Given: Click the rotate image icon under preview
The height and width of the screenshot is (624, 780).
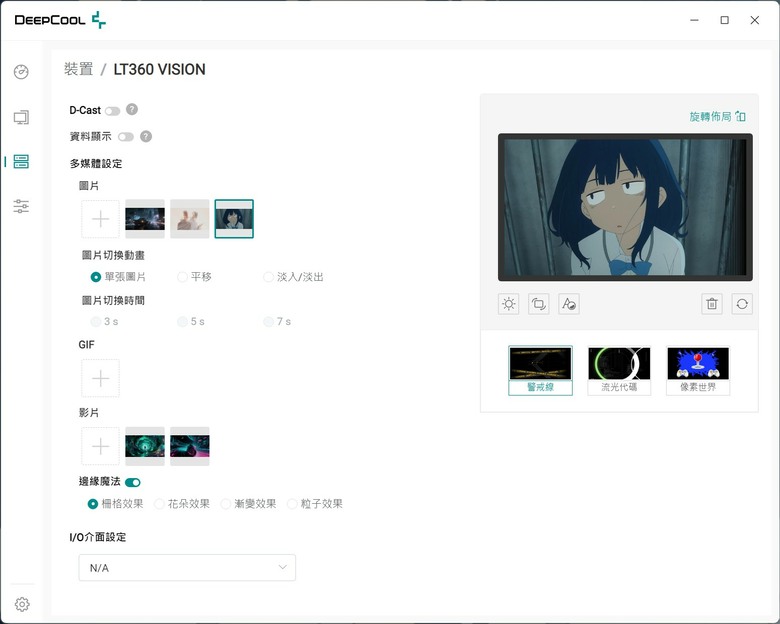Looking at the screenshot, I should tap(539, 304).
